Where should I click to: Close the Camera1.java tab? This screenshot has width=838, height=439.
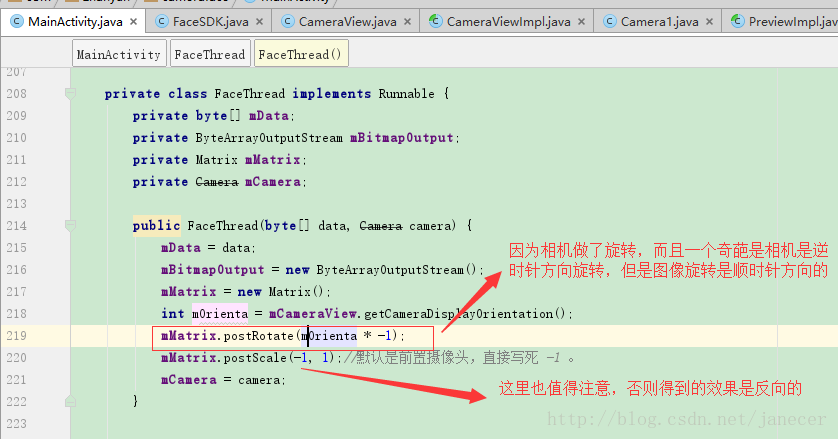[x=709, y=22]
